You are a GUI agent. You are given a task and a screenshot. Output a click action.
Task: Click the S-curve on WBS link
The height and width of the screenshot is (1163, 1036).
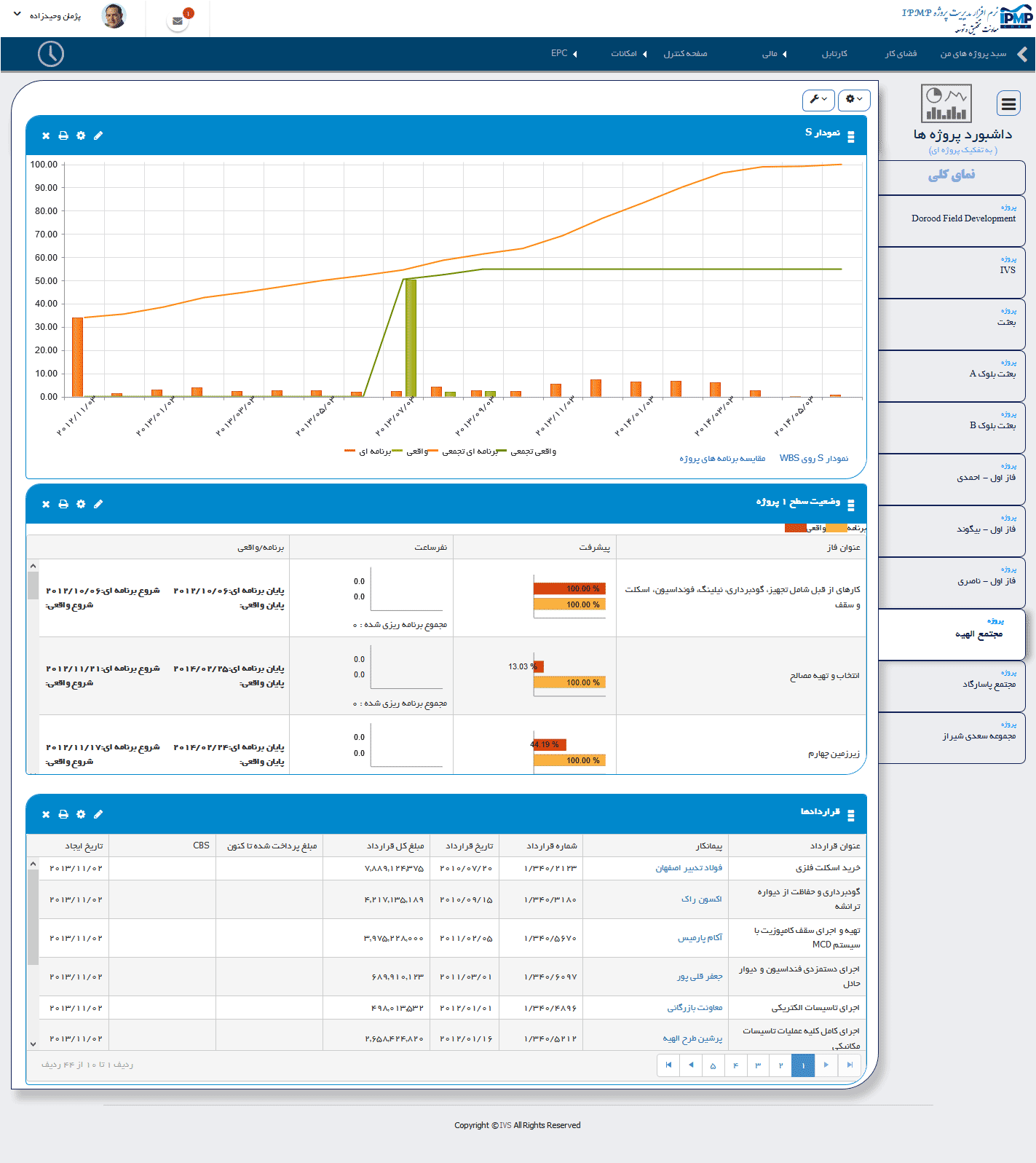coord(813,459)
